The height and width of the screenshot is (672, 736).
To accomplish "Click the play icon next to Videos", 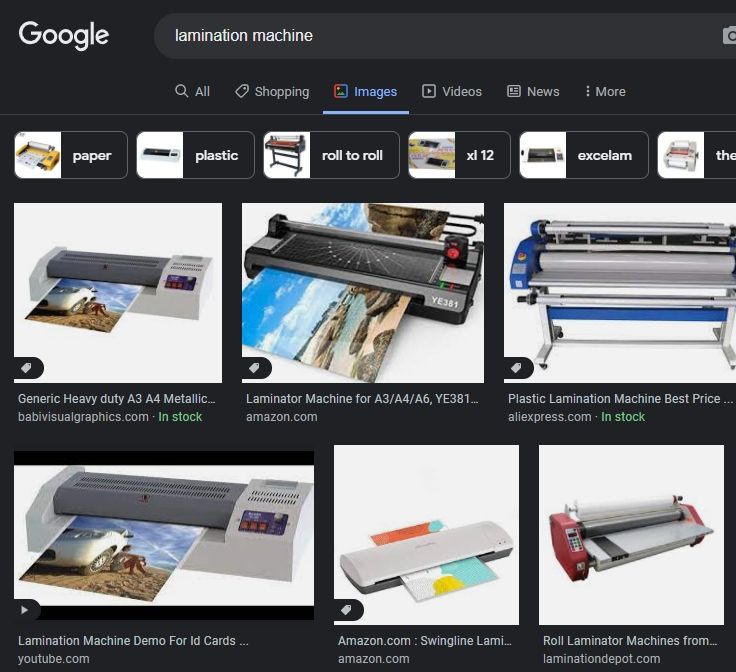I will click(429, 91).
